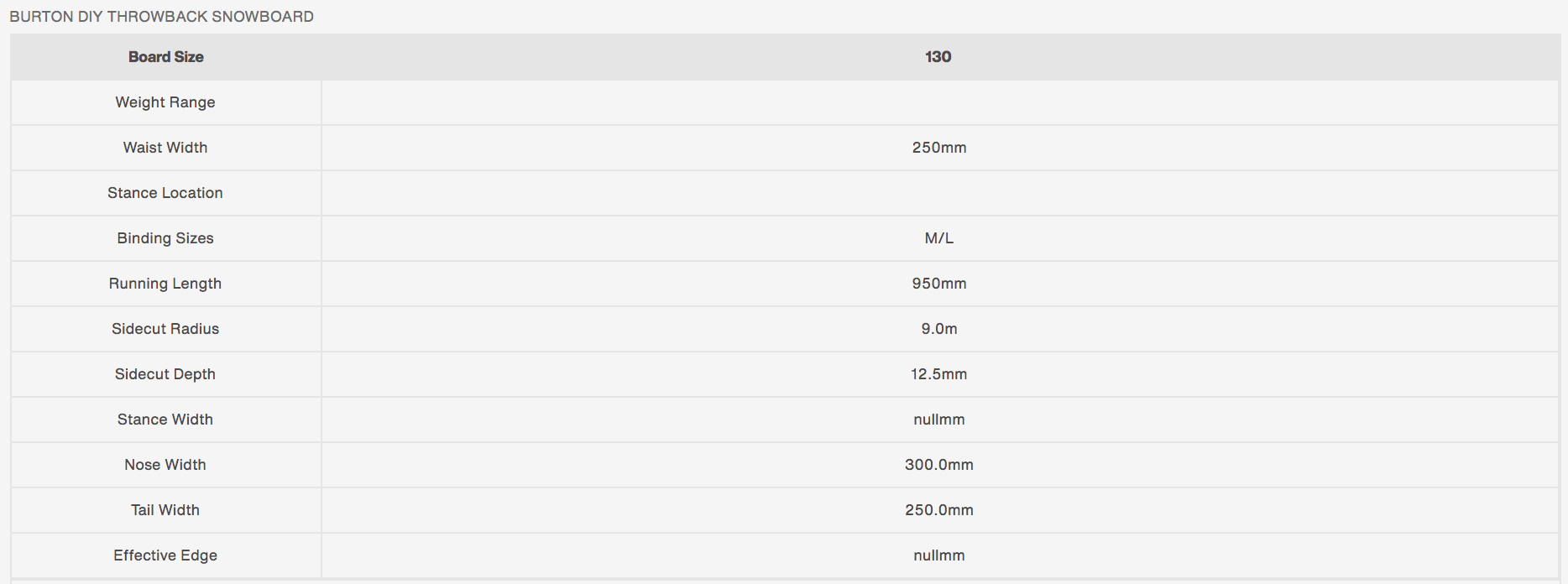Screen dimensions: 1568x584
Task: Select the Sidecut Depth label
Action: point(165,374)
